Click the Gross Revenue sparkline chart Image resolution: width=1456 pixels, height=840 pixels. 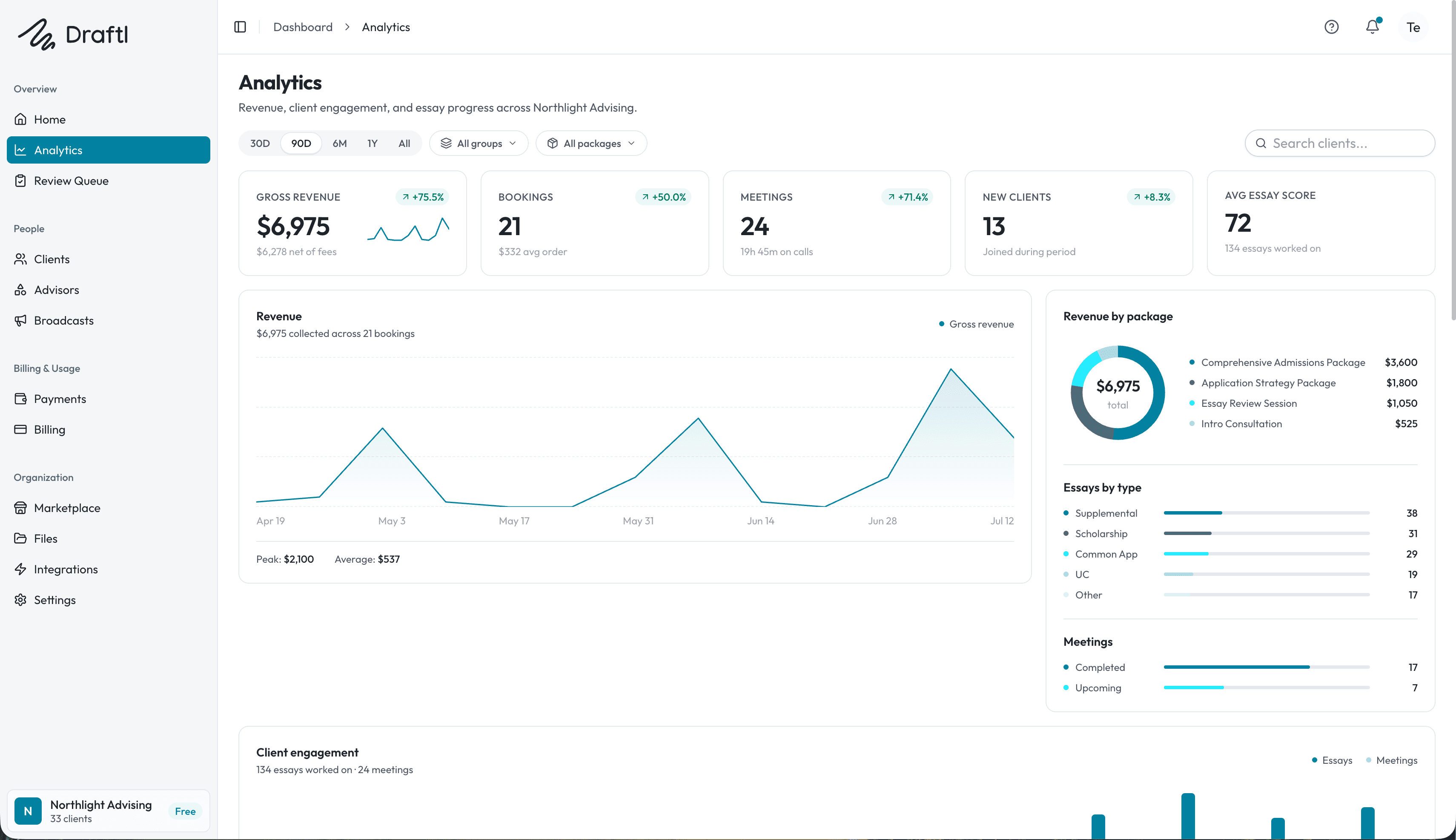point(408,229)
